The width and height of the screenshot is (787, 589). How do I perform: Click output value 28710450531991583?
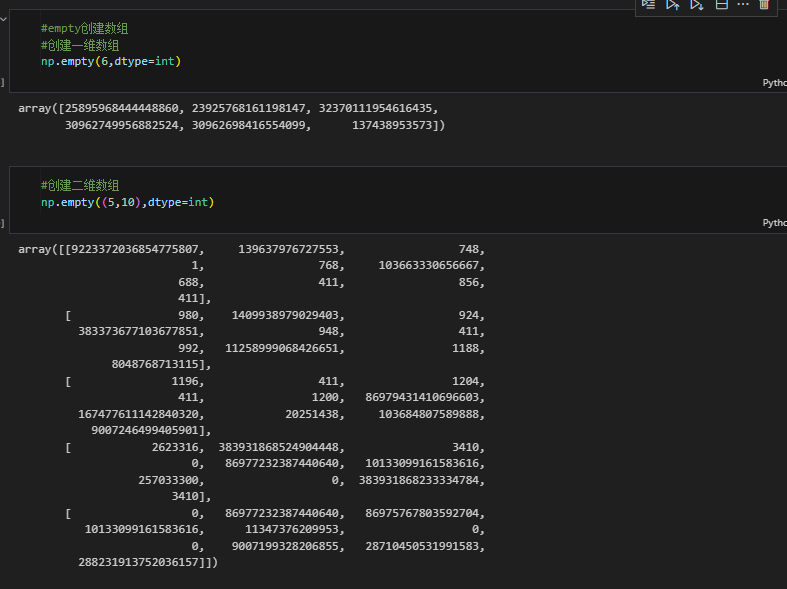[422, 546]
